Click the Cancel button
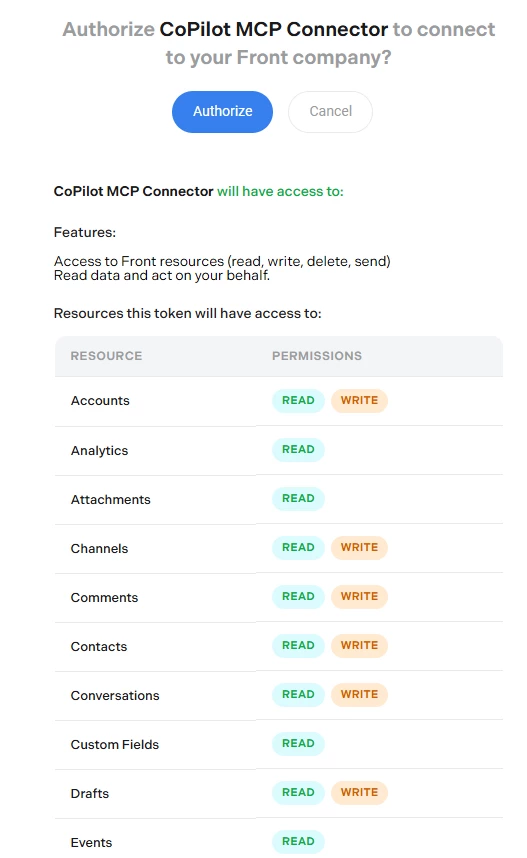Viewport: 527px width, 858px height. [331, 112]
